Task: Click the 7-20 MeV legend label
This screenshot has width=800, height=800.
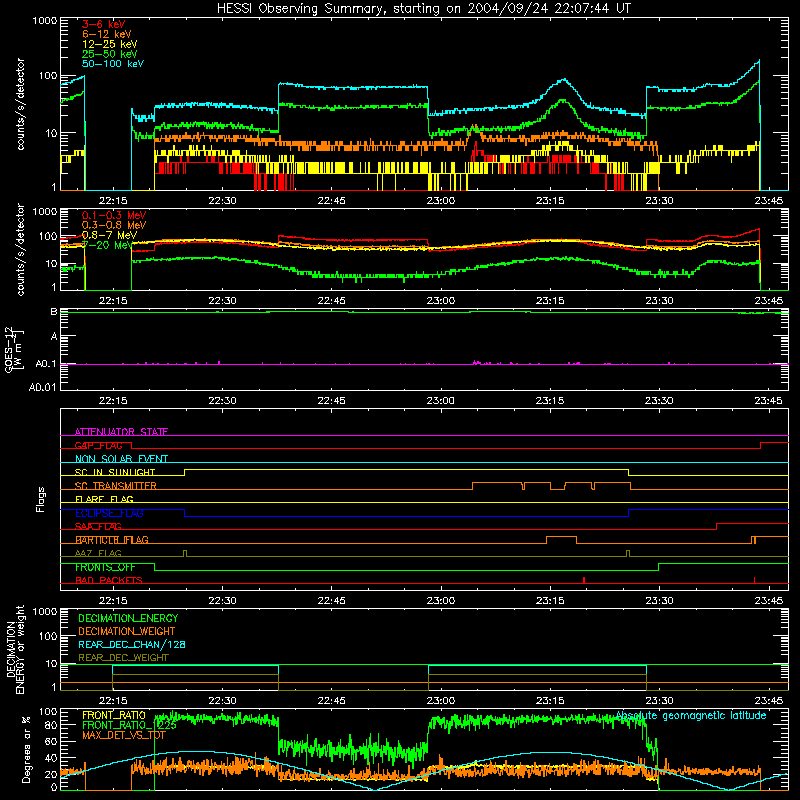Action: coord(109,245)
